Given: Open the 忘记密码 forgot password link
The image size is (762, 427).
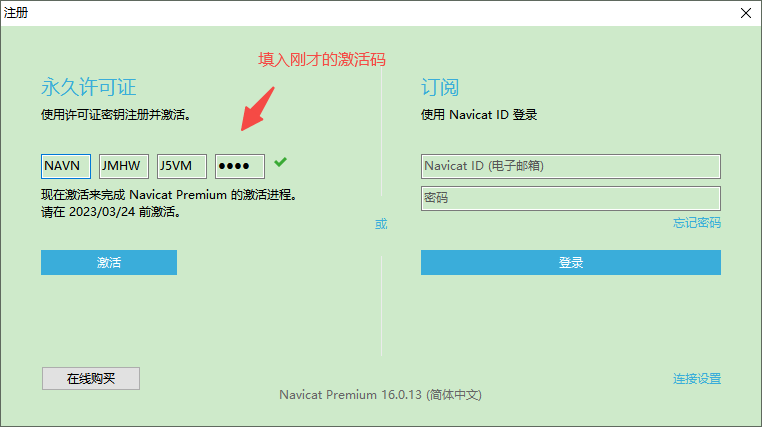Looking at the screenshot, I should point(696,223).
